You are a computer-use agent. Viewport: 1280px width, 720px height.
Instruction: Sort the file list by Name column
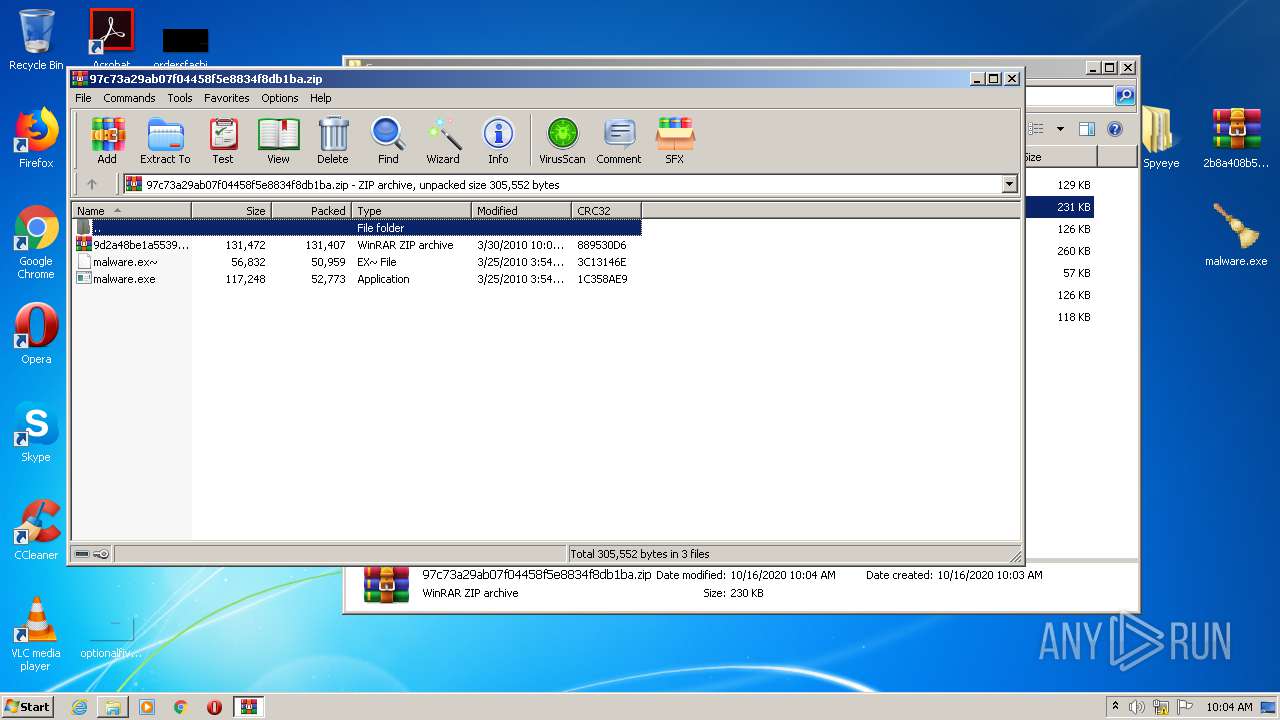(132, 210)
